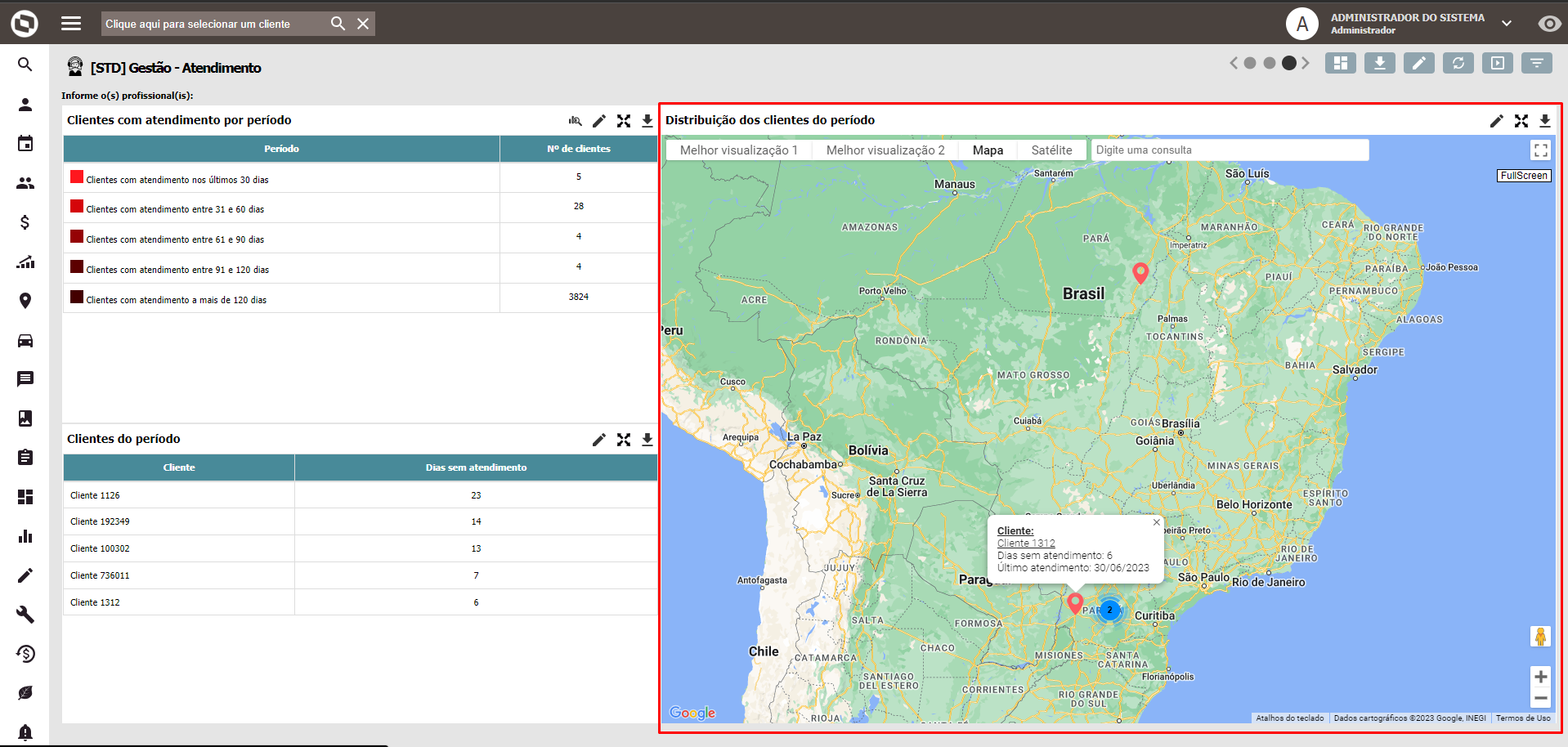Edit the 'Distribuição dos clientes' map panel
This screenshot has width=1568, height=747.
click(x=1496, y=121)
